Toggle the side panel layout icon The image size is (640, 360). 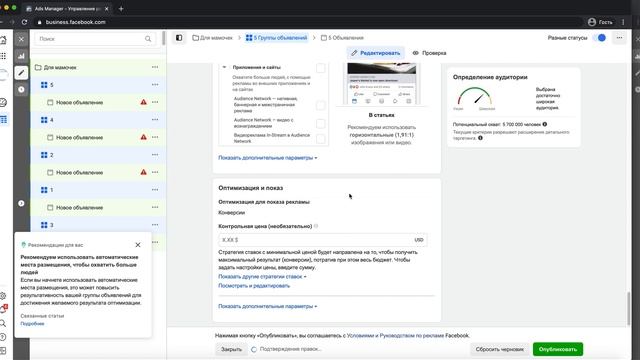(x=179, y=38)
